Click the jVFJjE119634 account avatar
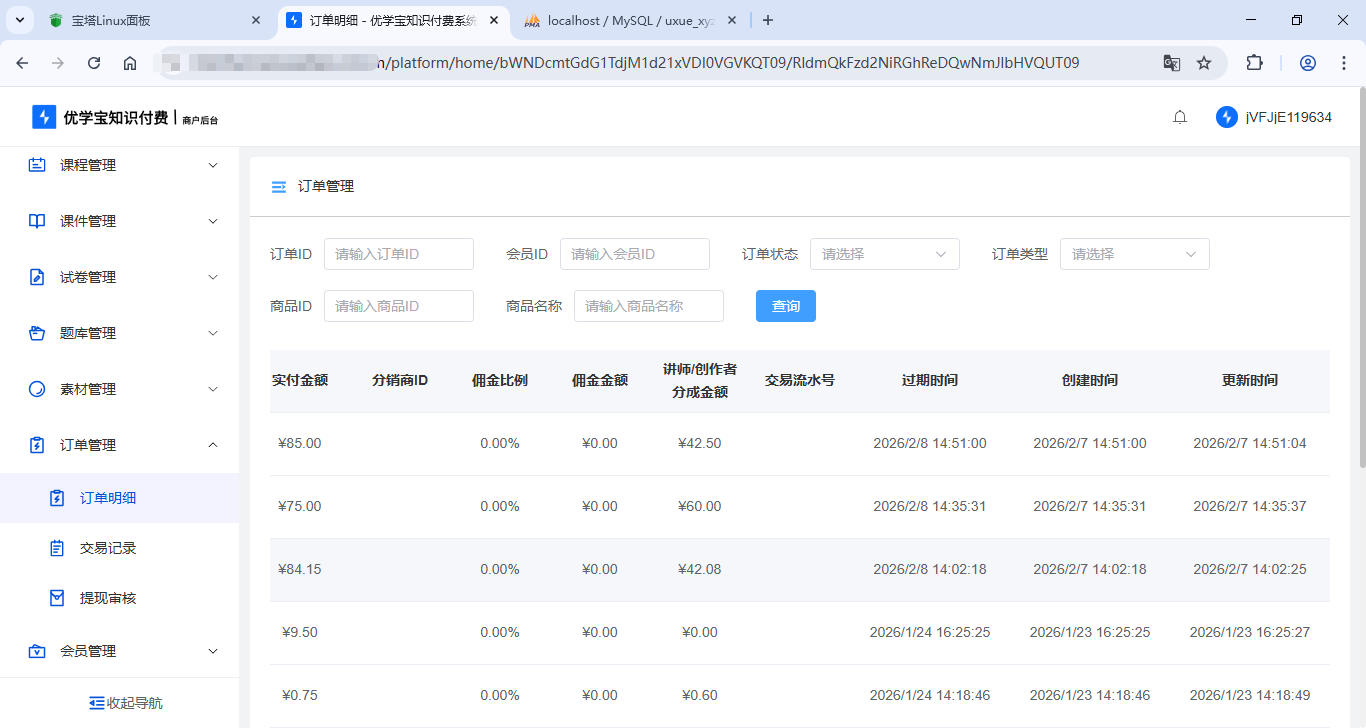This screenshot has height=728, width=1366. pos(1226,116)
